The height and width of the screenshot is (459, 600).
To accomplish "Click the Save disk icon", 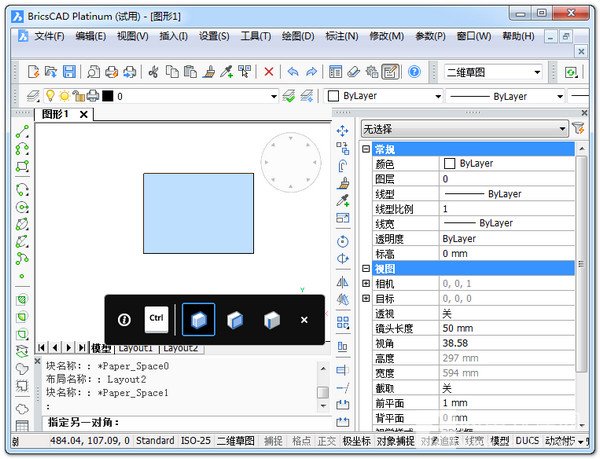I will coord(69,72).
